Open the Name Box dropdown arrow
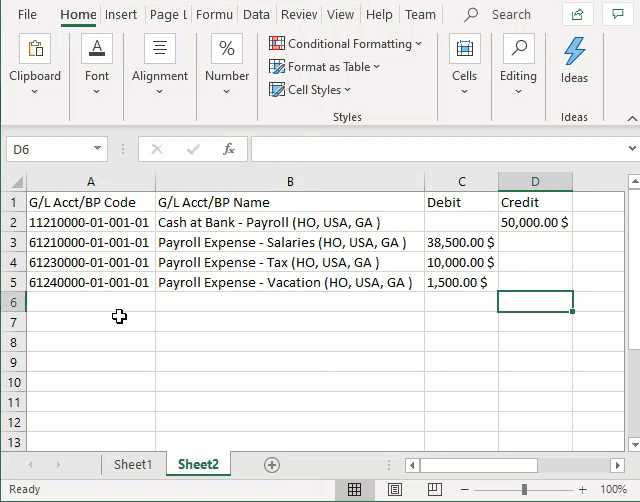This screenshot has width=640, height=502. point(97,149)
